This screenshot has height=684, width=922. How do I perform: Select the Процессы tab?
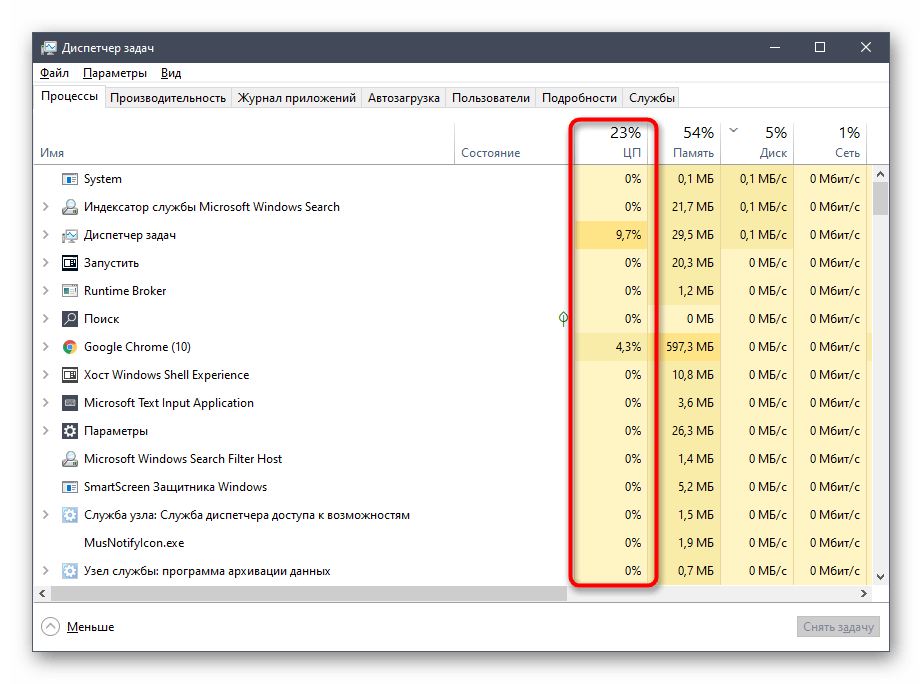69,96
